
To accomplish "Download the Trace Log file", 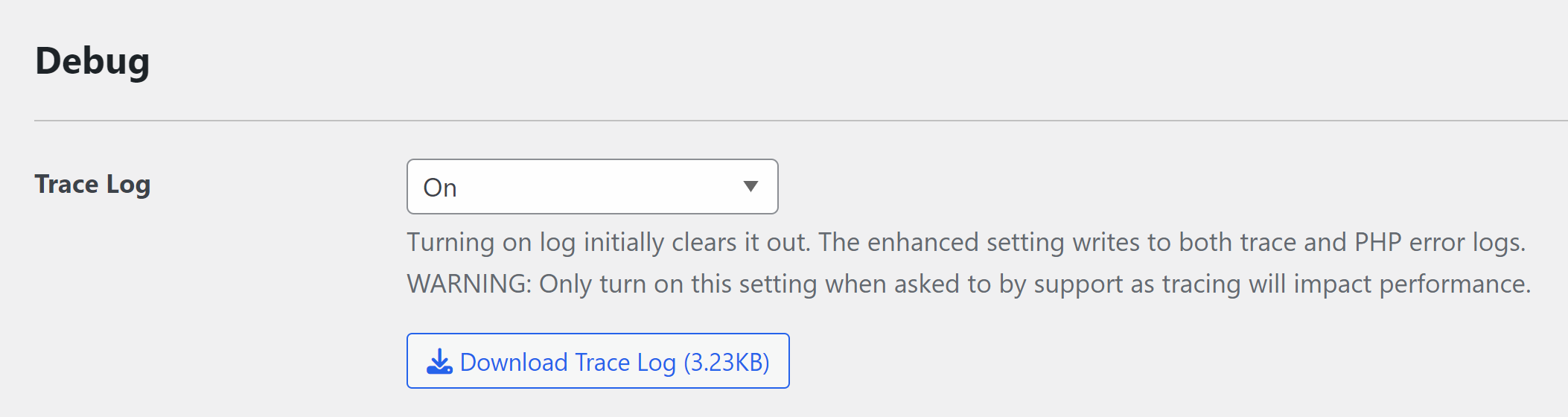I will pos(598,360).
